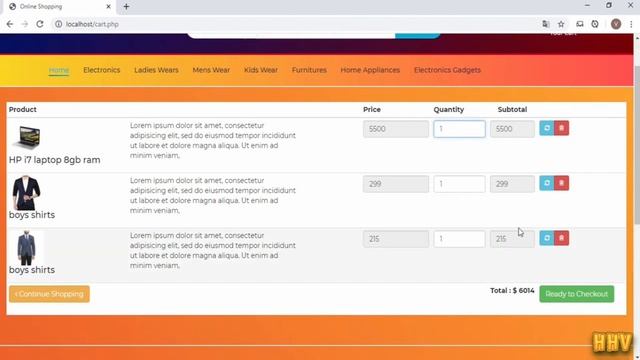
Task: Update quantity for 215 boys shirts row
Action: [x=547, y=238]
